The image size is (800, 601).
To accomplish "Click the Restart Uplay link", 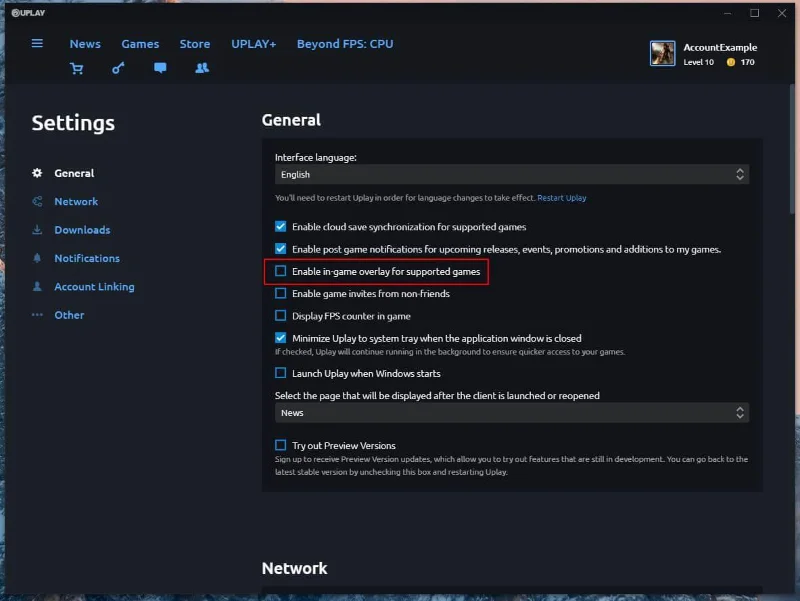I will click(x=562, y=198).
